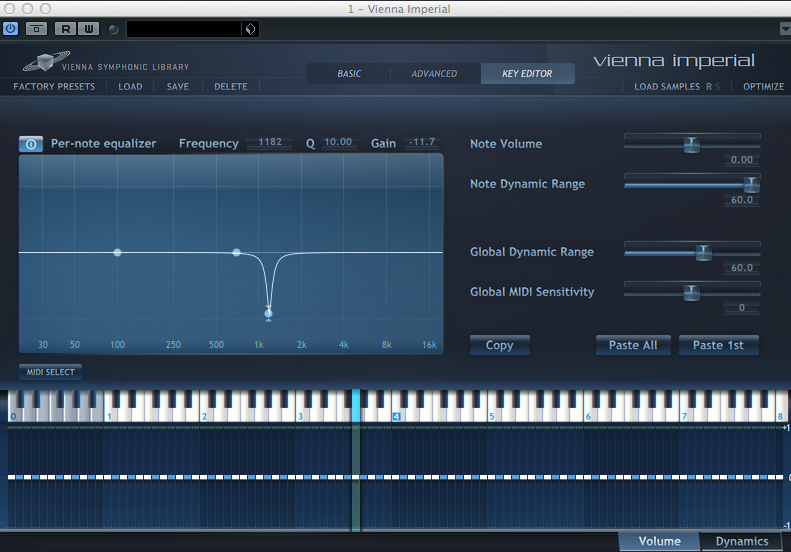
Task: Click the Global Dynamic Range value 60.0
Action: [742, 268]
